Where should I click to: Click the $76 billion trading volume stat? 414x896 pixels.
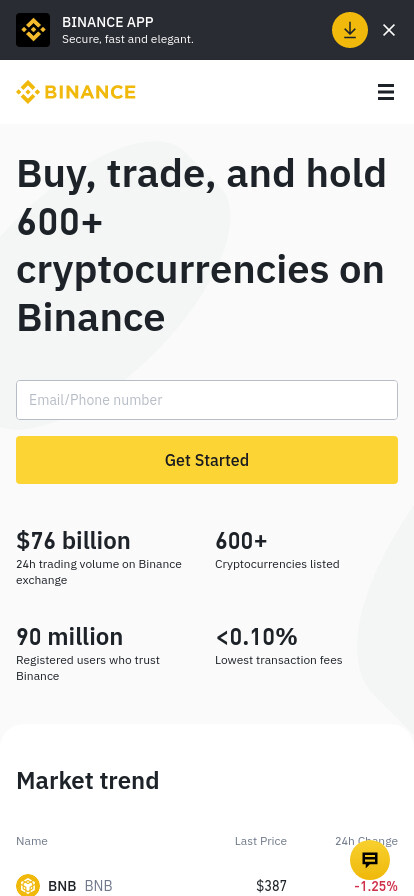click(99, 558)
